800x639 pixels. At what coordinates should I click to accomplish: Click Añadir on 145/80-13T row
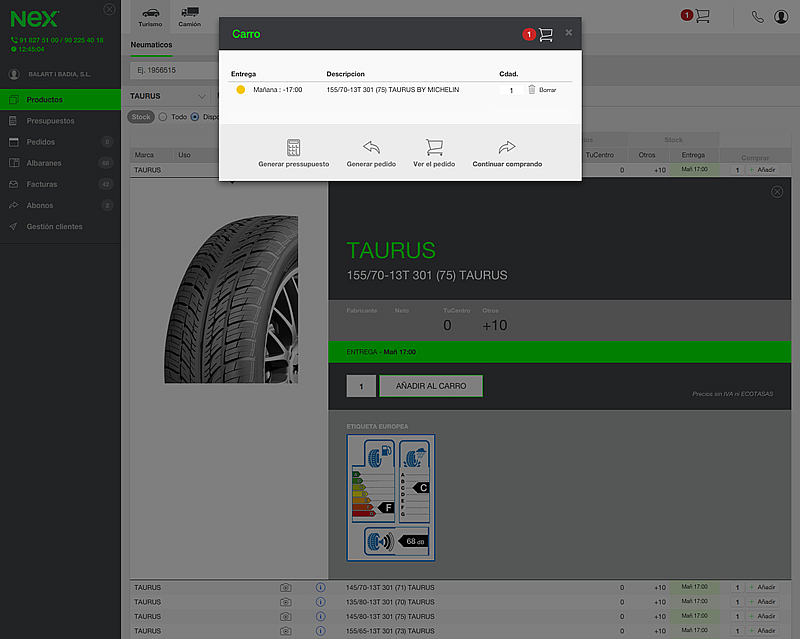point(762,616)
